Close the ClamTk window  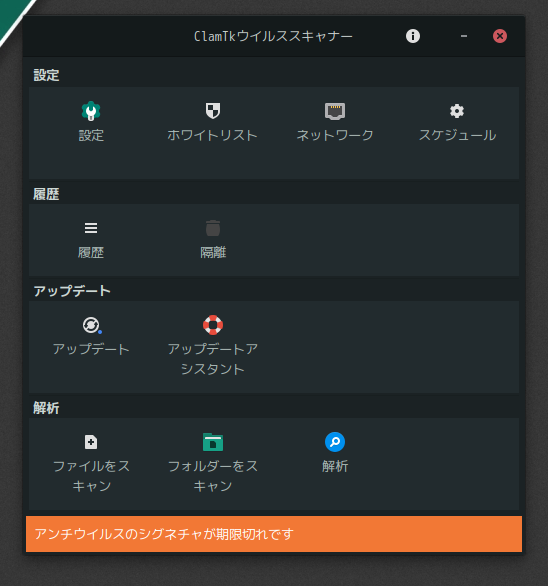coord(500,36)
